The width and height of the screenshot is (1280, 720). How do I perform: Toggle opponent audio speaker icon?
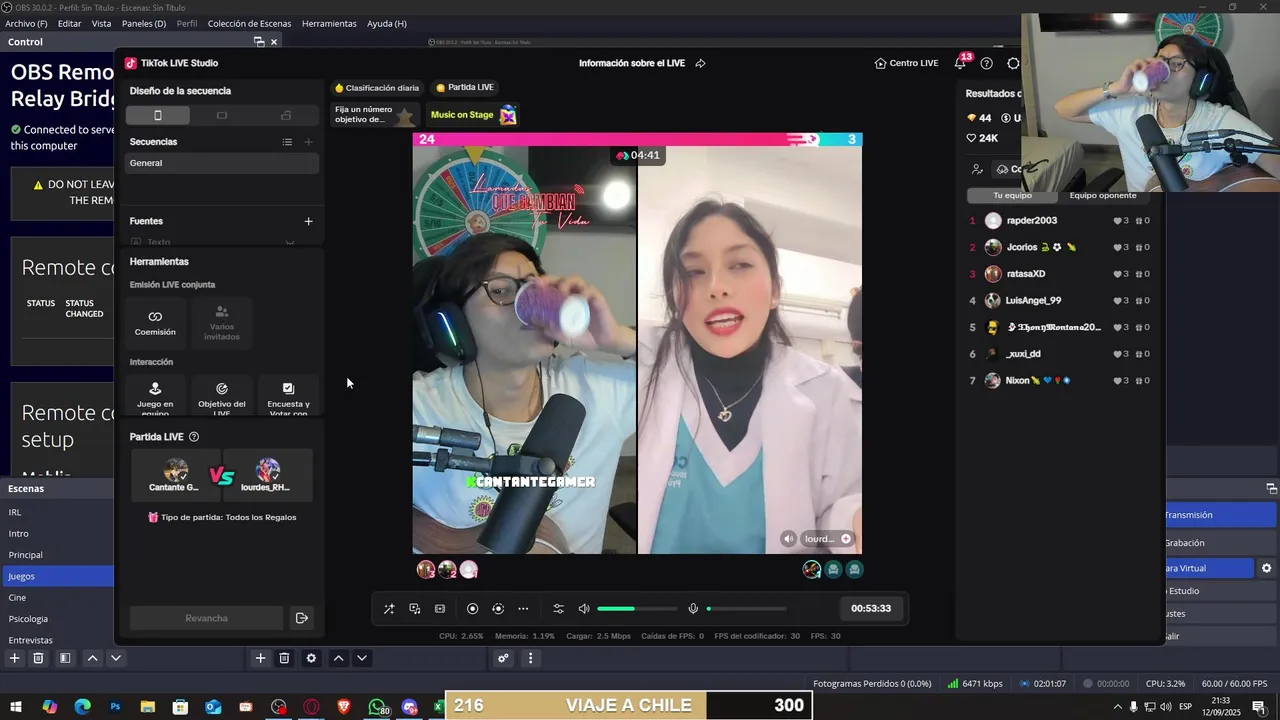789,539
